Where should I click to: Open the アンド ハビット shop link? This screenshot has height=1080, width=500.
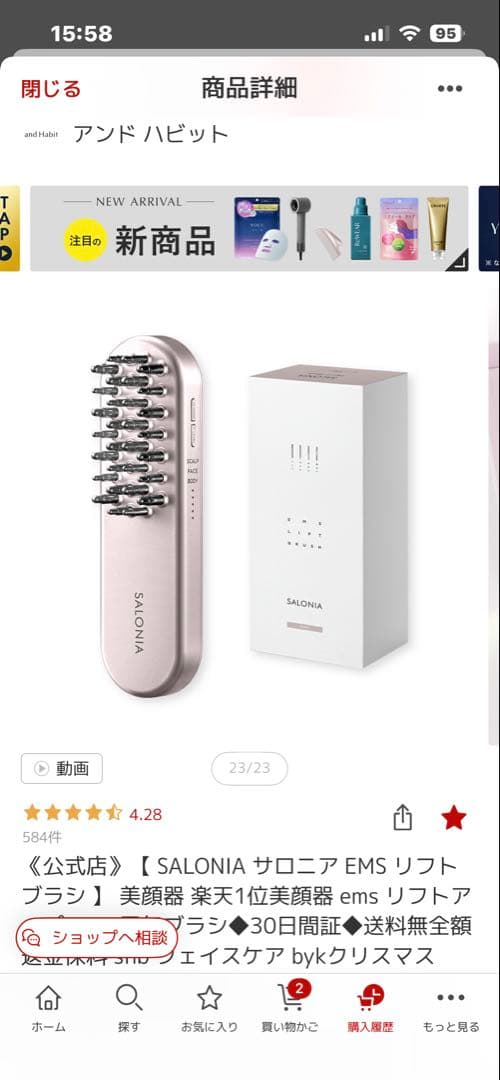pyautogui.click(x=150, y=134)
